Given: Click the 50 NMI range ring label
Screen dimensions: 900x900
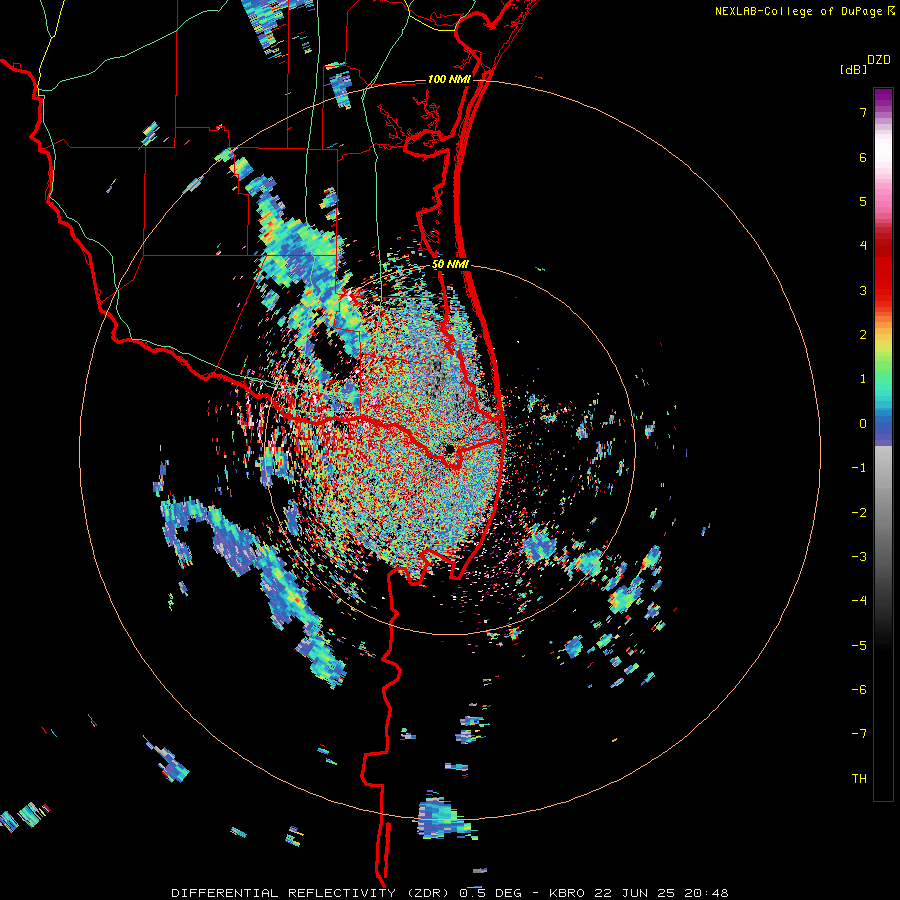Looking at the screenshot, I should point(450,265).
